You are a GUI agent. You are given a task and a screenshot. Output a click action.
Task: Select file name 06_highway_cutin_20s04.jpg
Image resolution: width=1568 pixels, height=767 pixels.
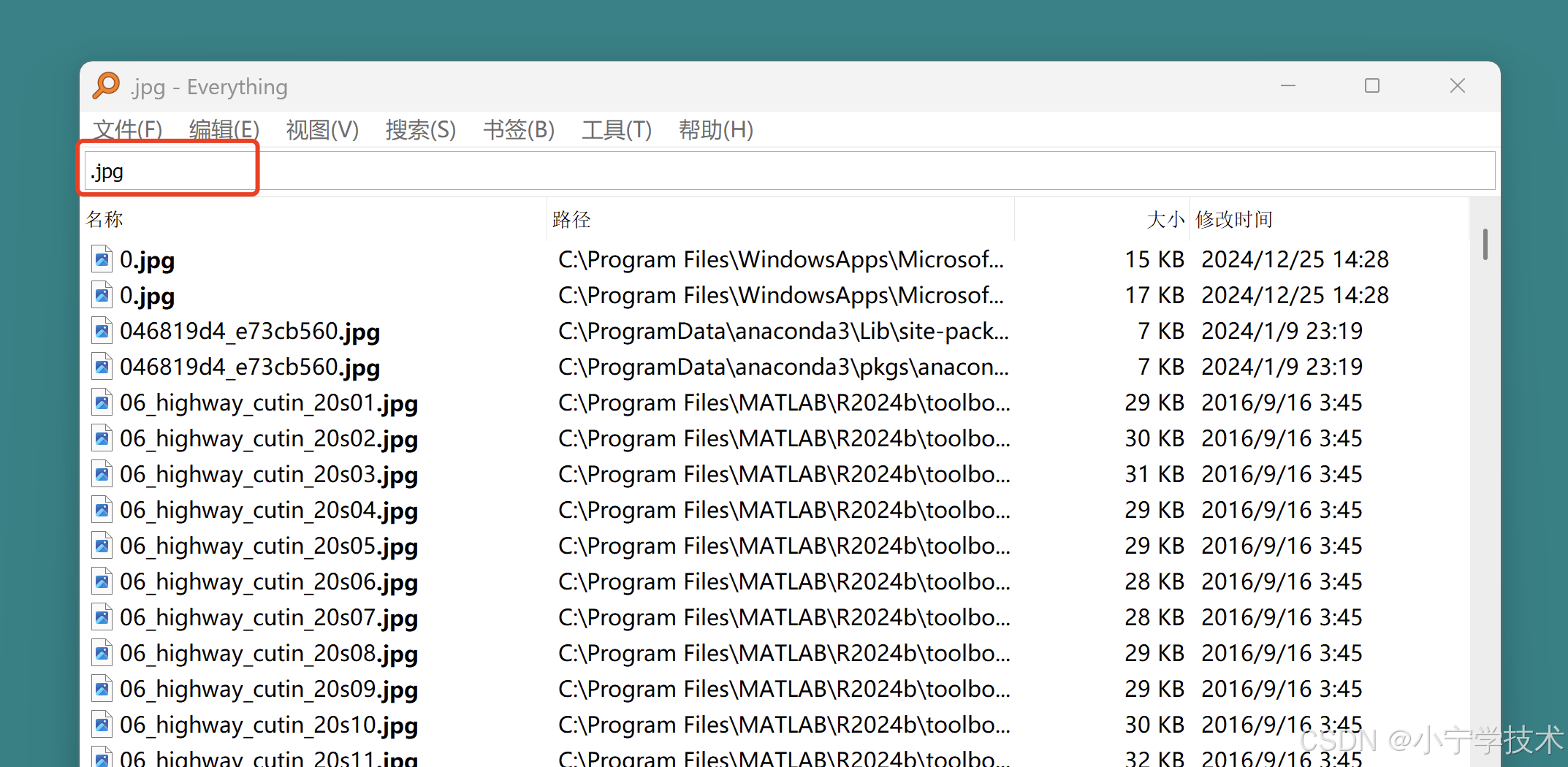(x=269, y=511)
